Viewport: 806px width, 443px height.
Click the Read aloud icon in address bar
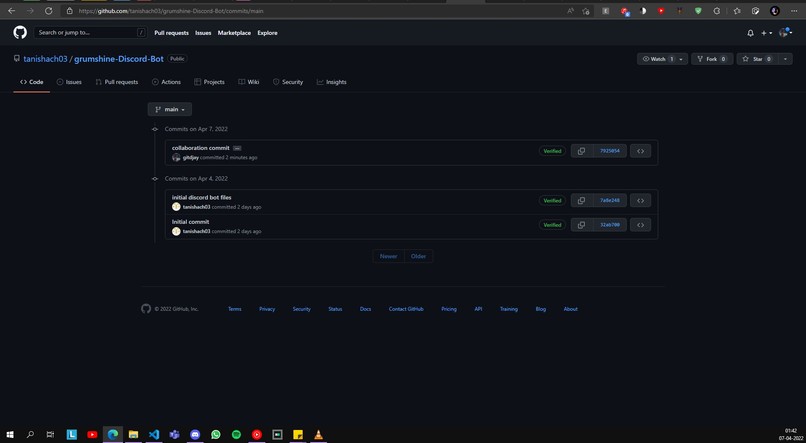click(570, 11)
